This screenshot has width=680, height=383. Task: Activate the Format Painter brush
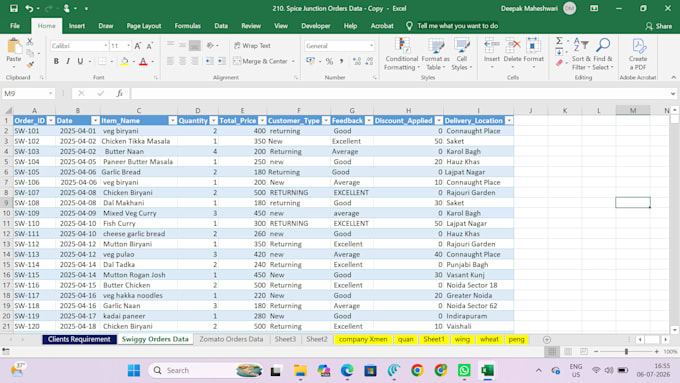(29, 65)
